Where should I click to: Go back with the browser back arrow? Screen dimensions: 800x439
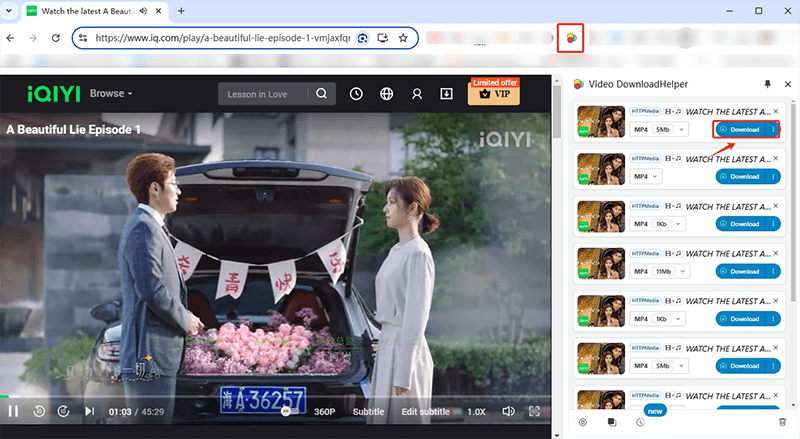tap(11, 38)
